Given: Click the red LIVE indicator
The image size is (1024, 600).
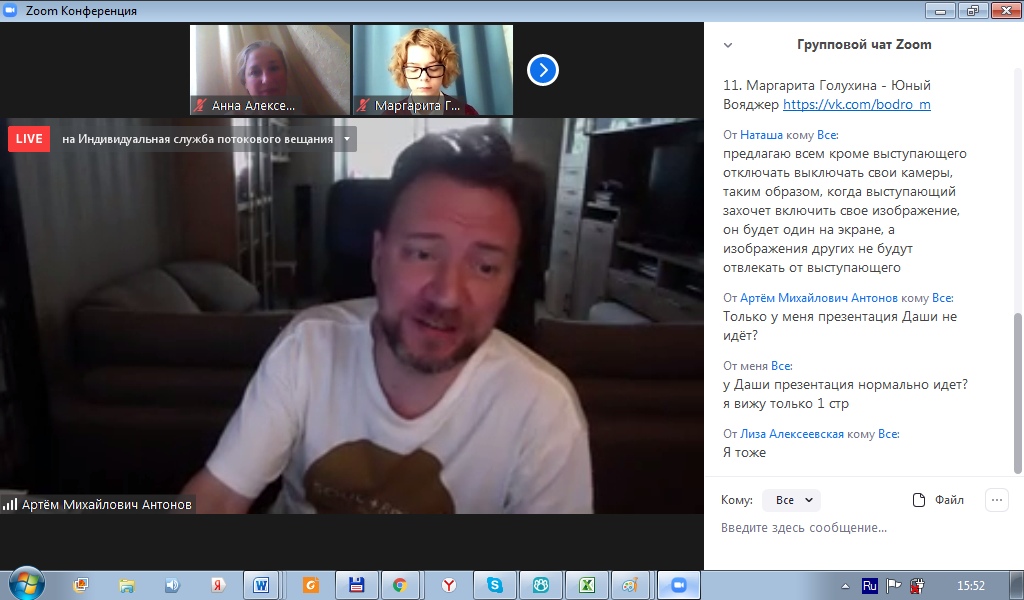Looking at the screenshot, I should click(29, 139).
